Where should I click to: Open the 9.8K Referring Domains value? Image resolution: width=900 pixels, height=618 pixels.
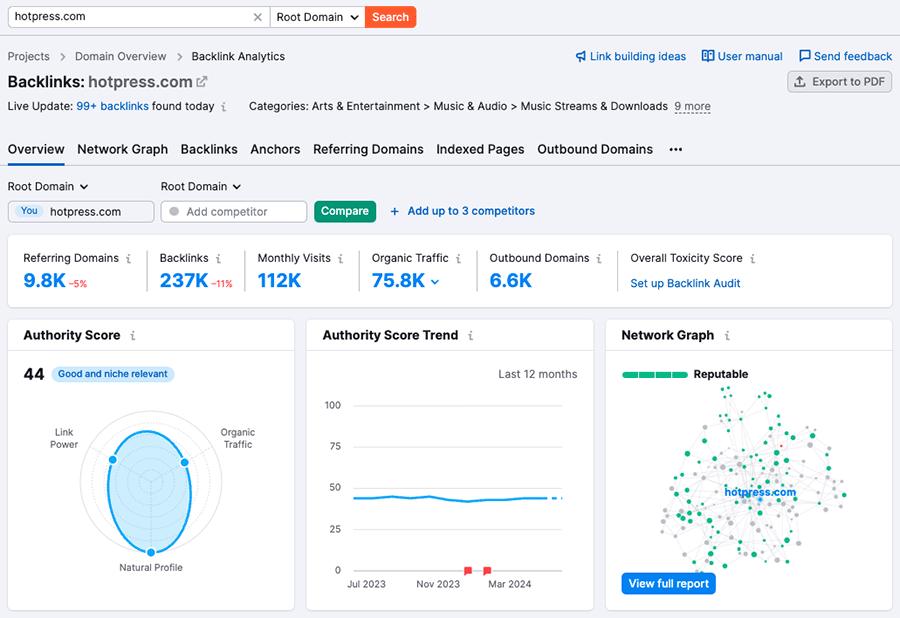coord(44,281)
